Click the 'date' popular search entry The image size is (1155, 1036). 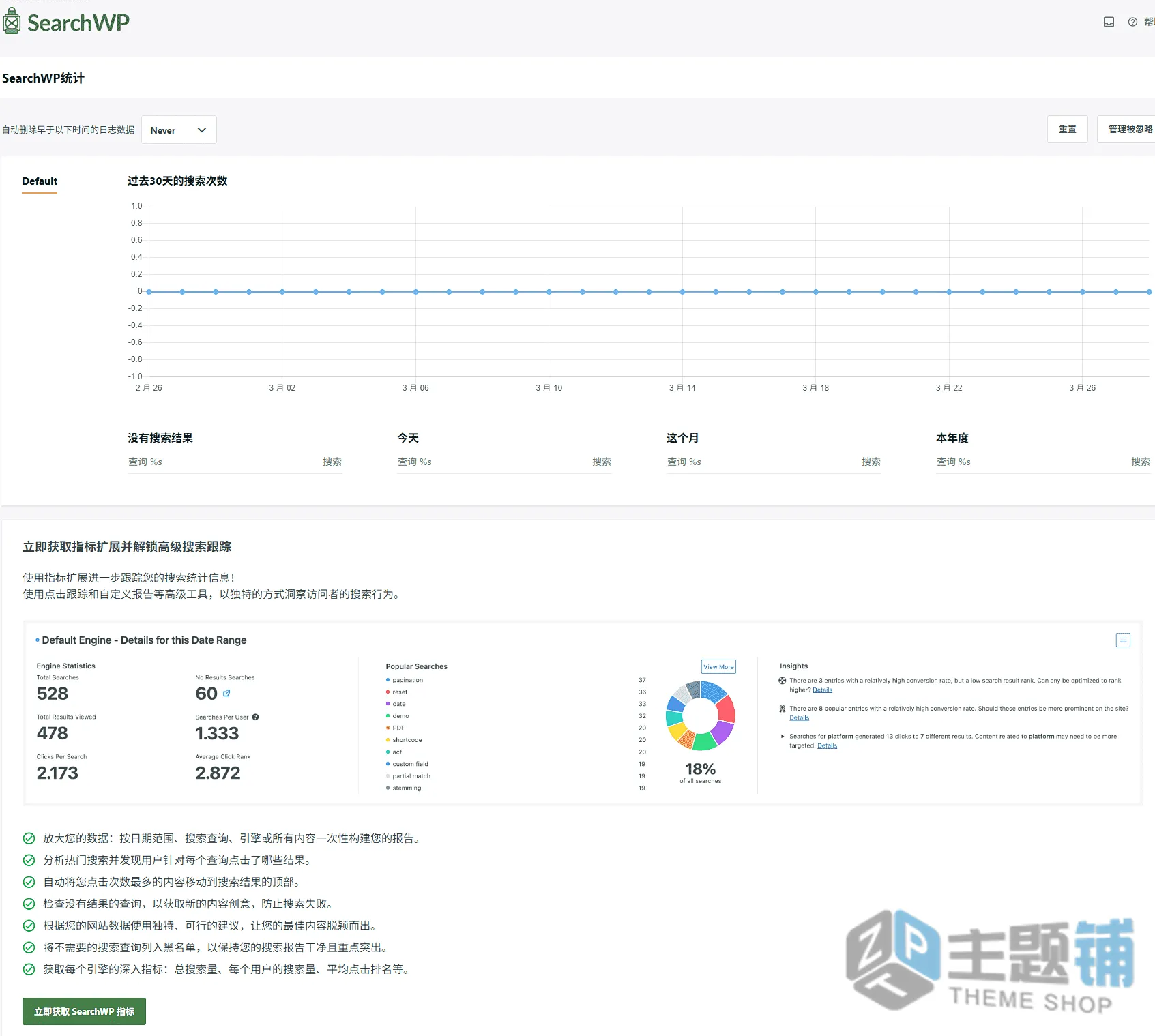(399, 704)
